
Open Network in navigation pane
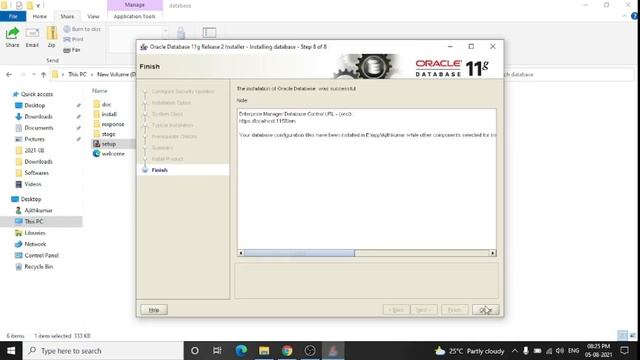click(35, 244)
